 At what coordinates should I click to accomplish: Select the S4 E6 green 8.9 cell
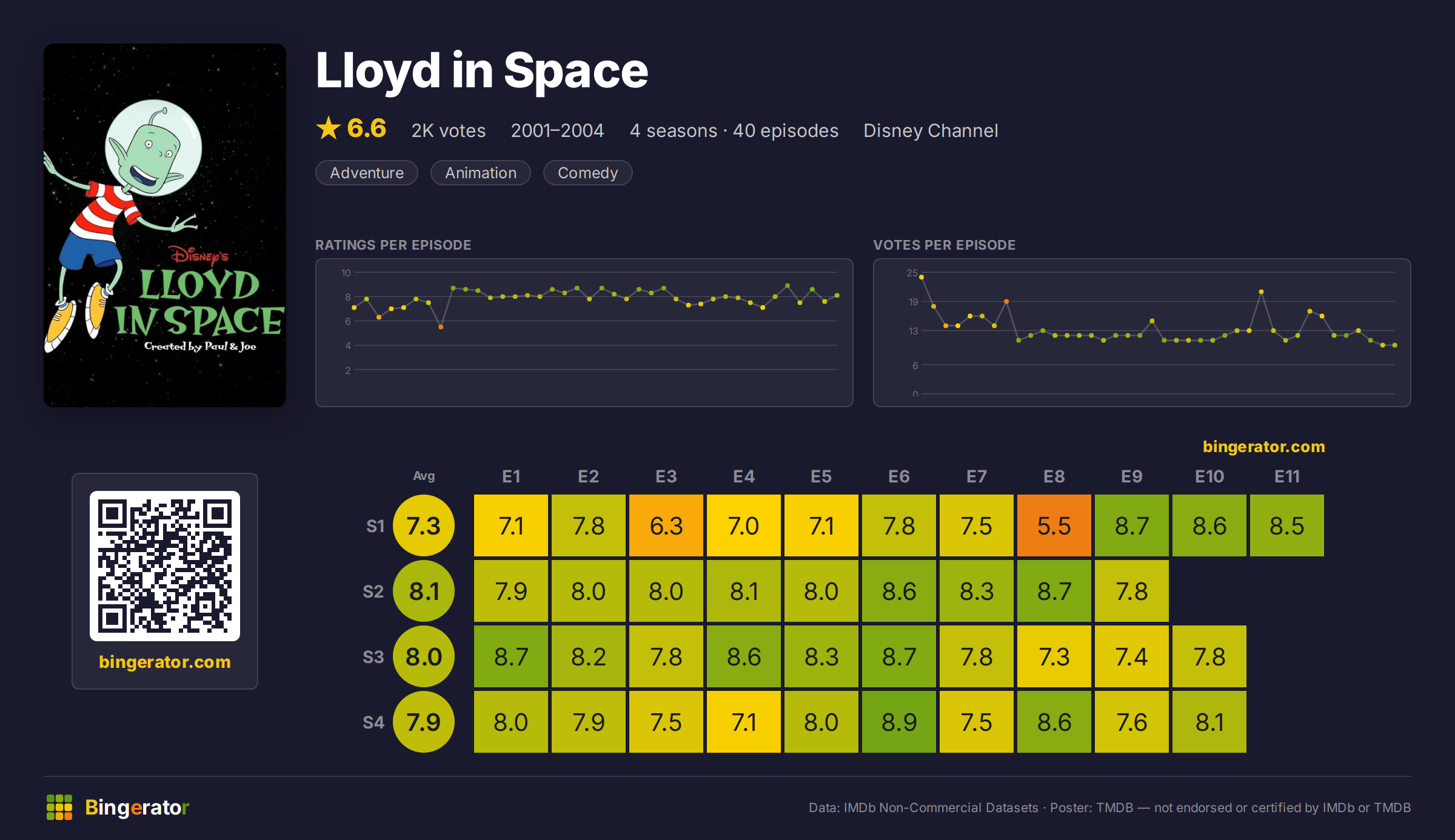pyautogui.click(x=899, y=722)
